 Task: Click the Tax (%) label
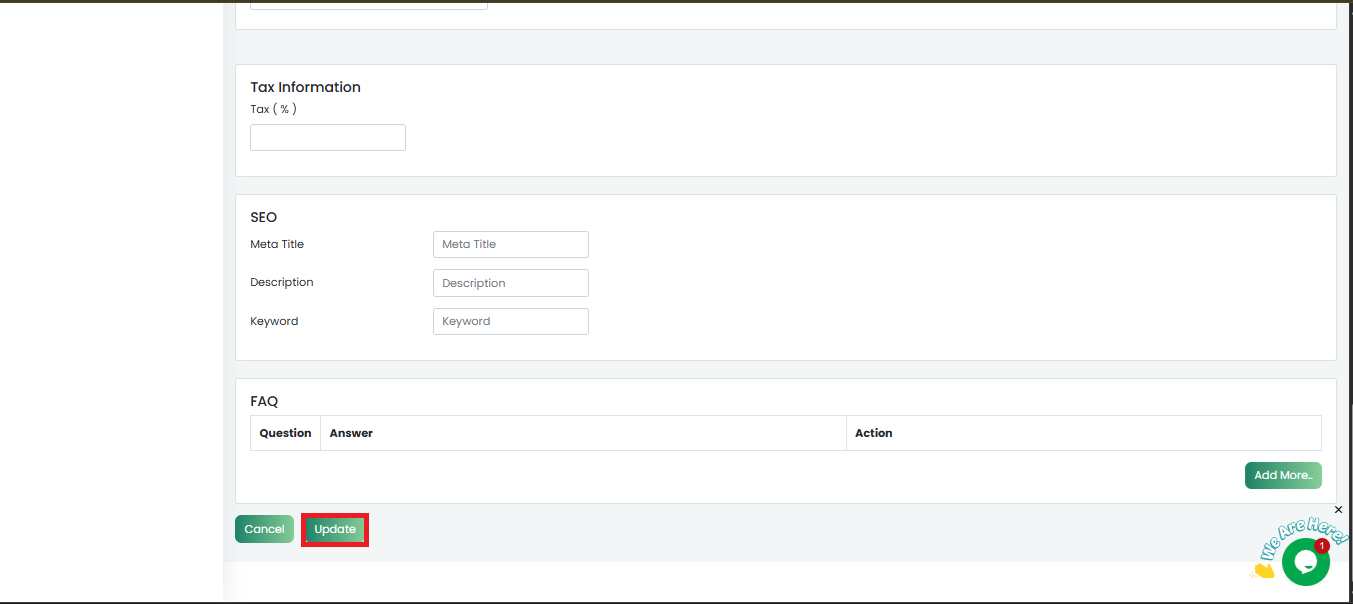pos(273,109)
